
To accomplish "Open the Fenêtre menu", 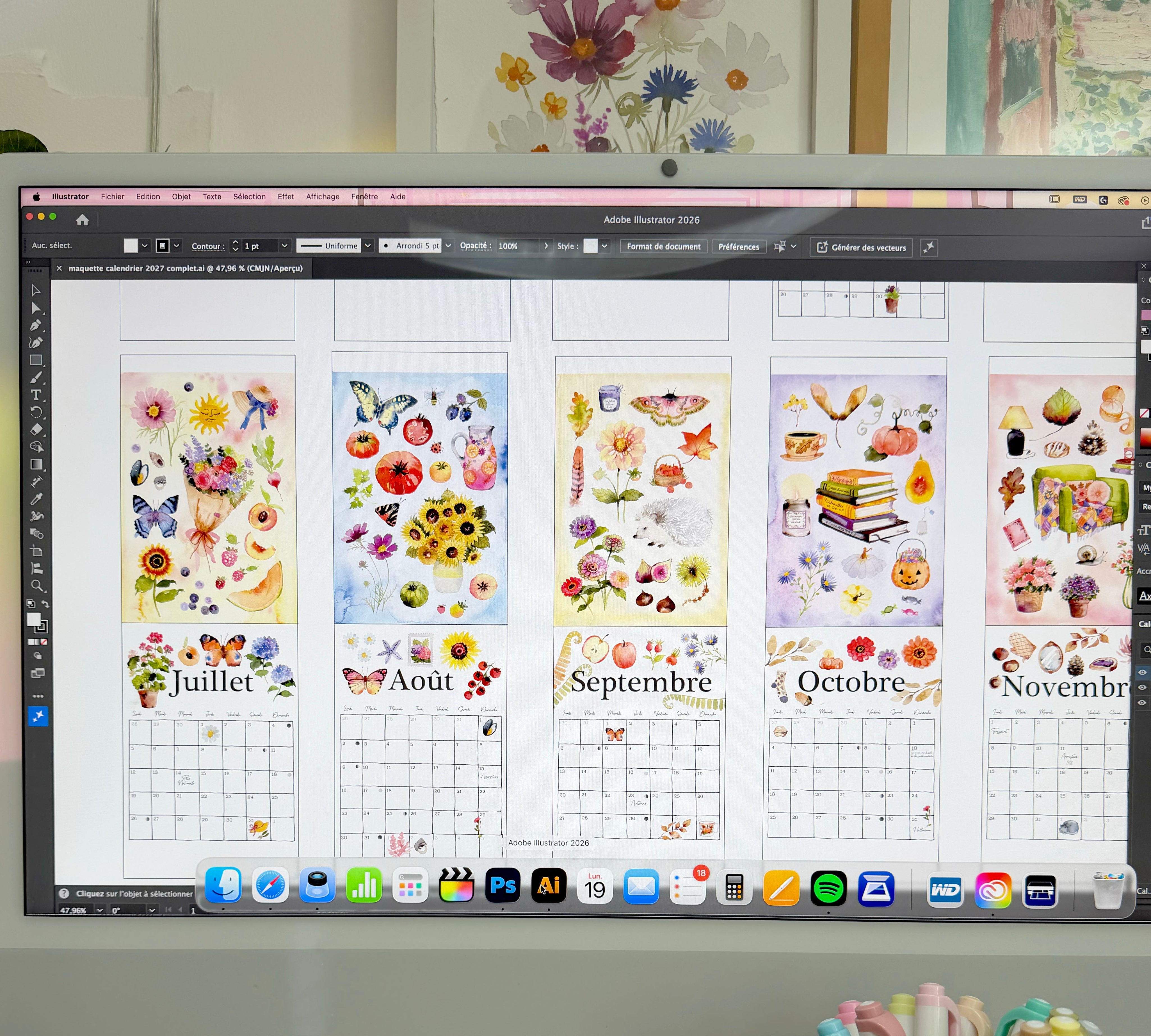I will 364,196.
